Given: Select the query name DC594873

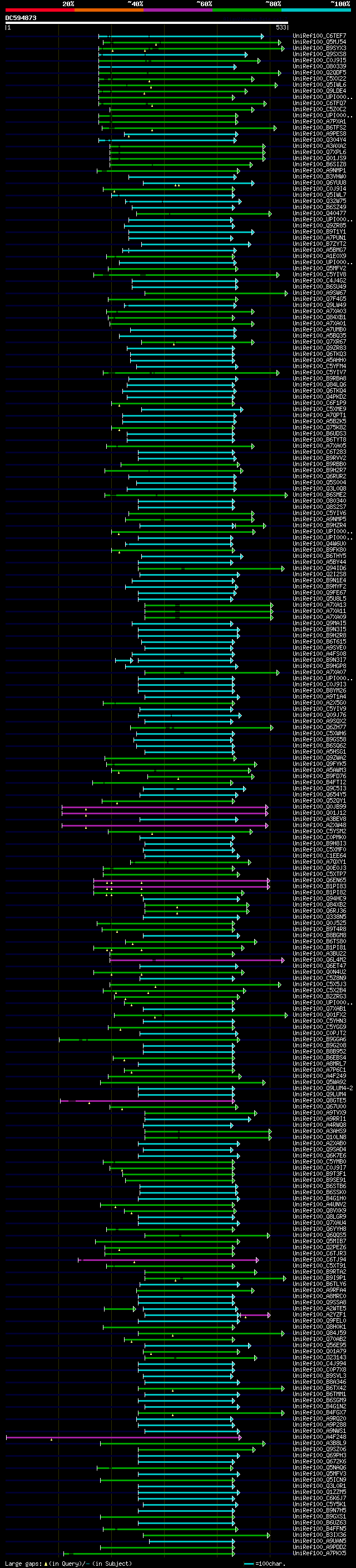Looking at the screenshot, I should tap(21, 18).
